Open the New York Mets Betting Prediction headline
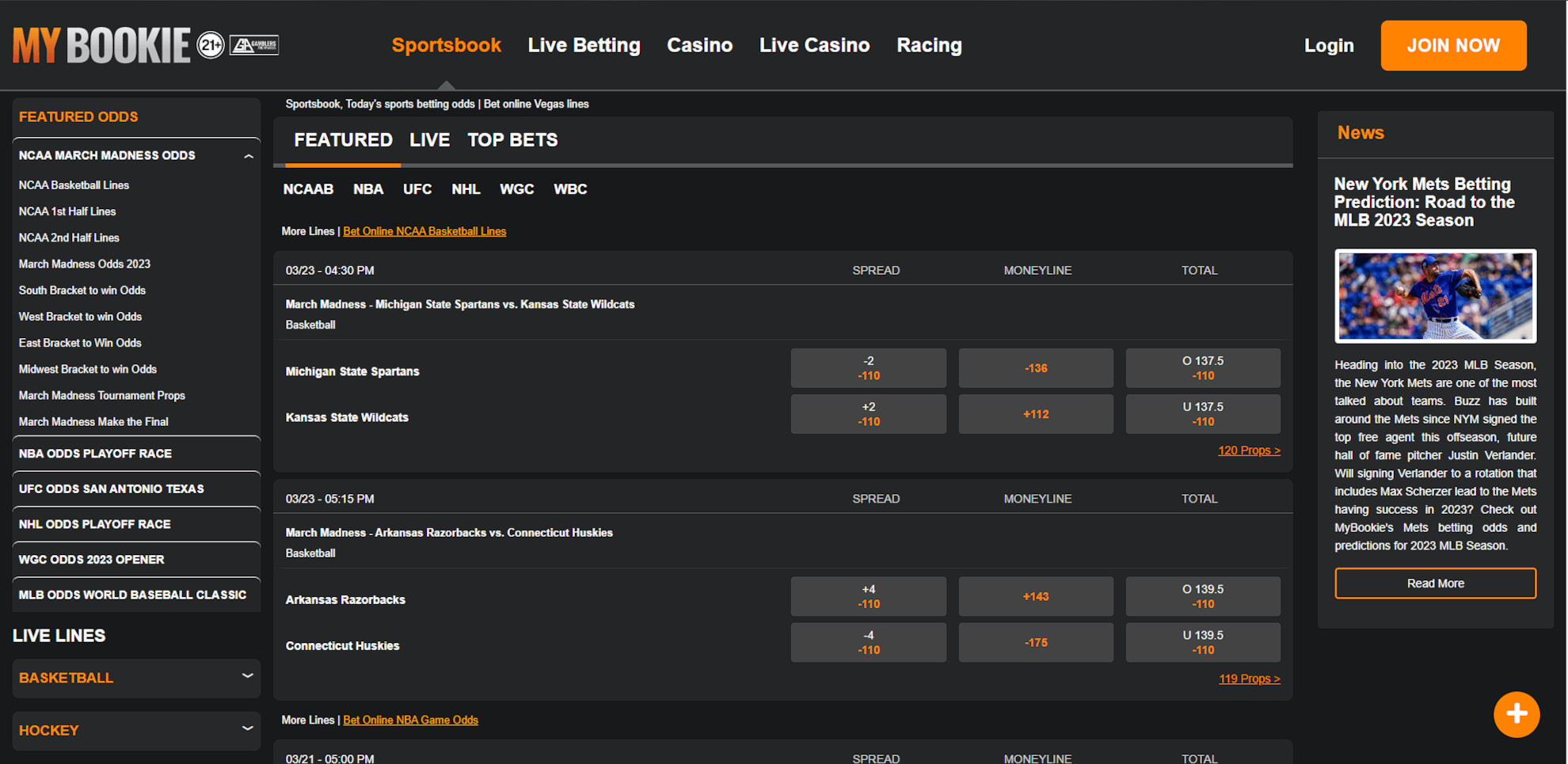Viewport: 1568px width, 764px height. (1425, 203)
